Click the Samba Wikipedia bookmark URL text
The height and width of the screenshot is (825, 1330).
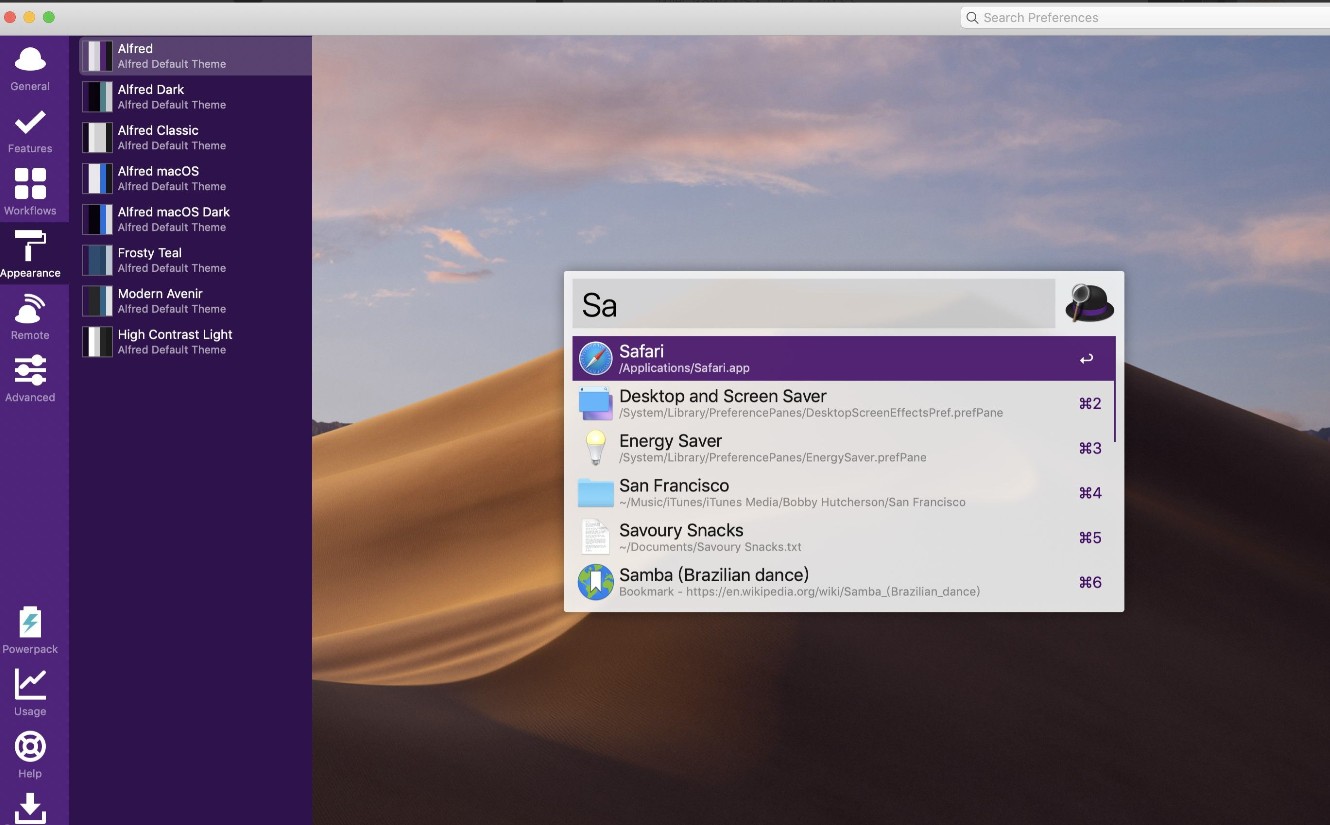(799, 592)
